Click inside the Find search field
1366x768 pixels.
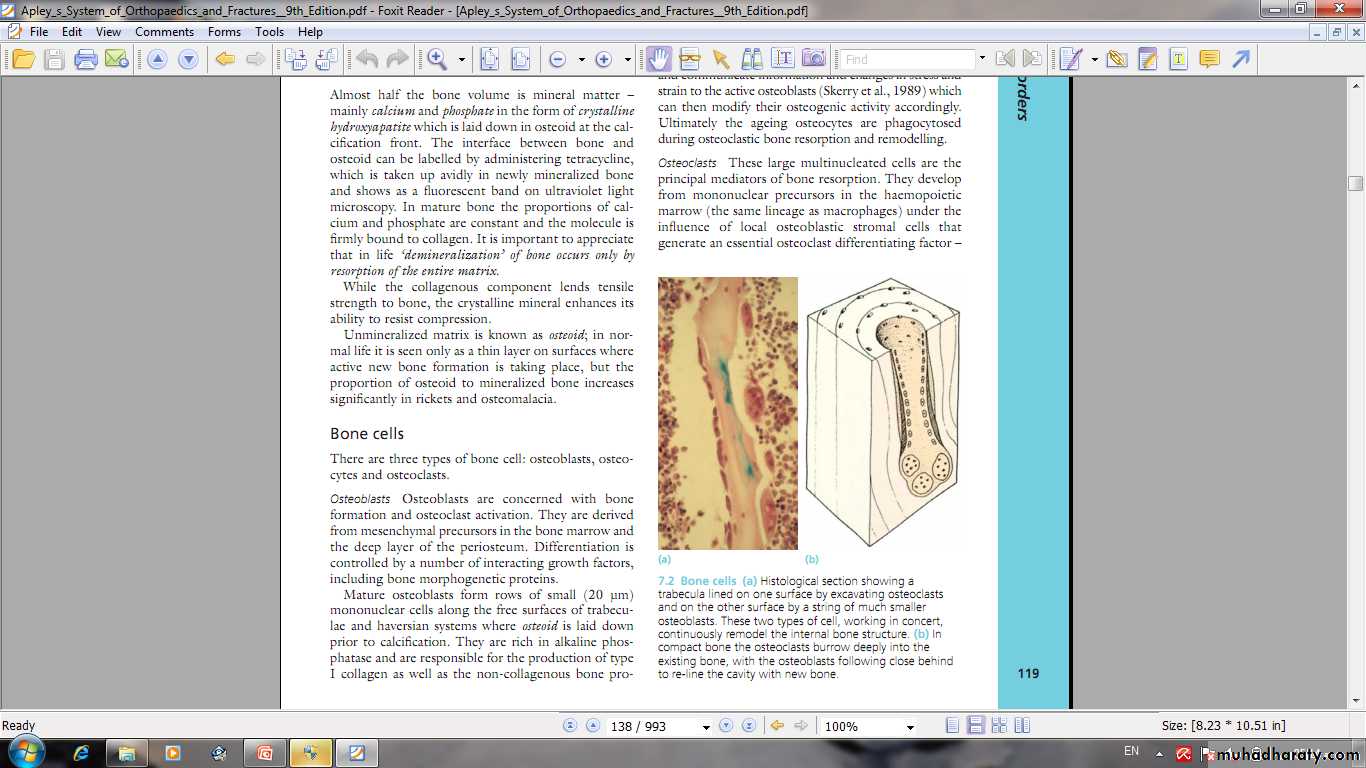point(906,59)
